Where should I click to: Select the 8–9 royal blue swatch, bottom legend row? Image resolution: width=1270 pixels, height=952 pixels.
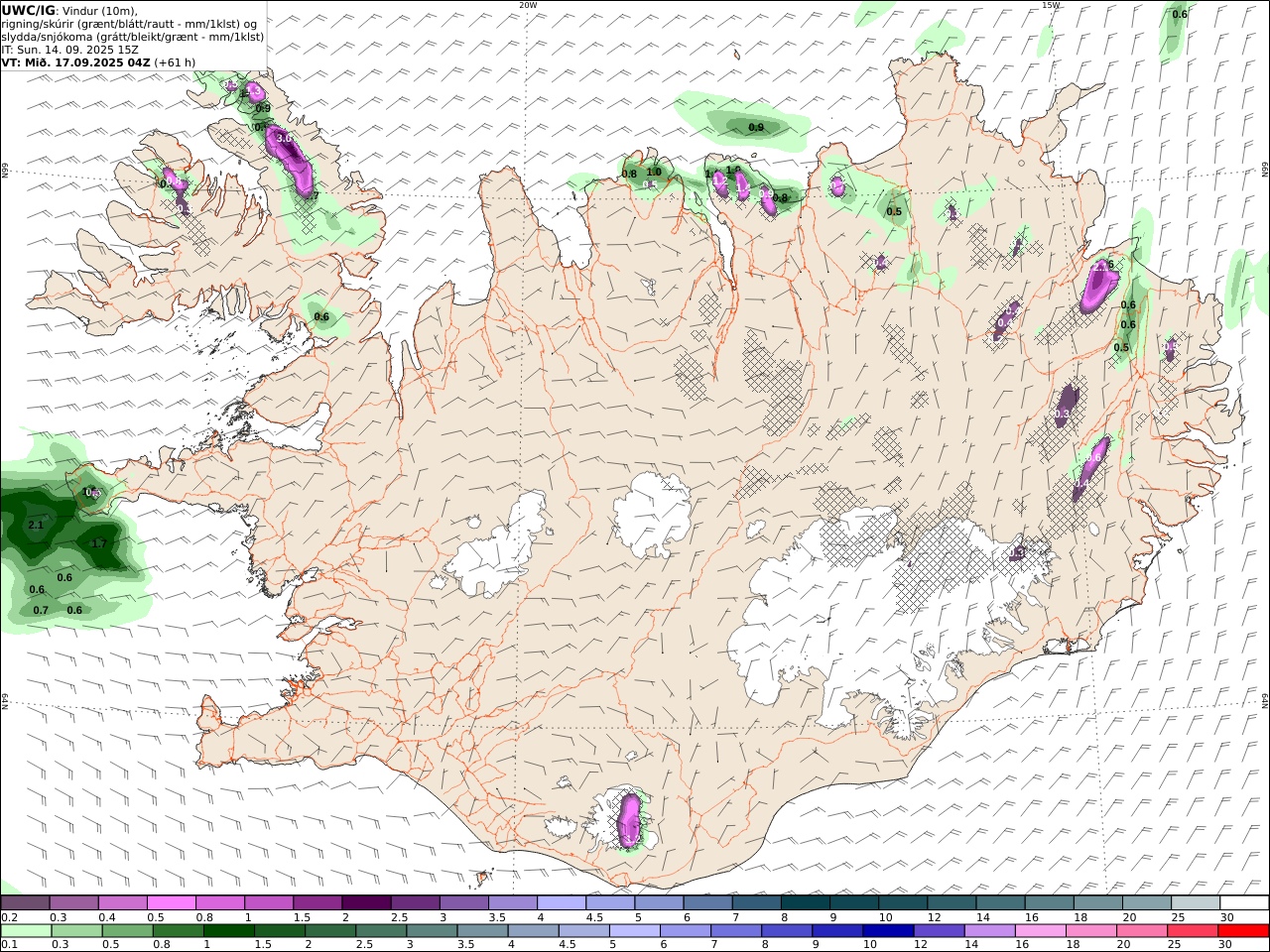coord(787,931)
